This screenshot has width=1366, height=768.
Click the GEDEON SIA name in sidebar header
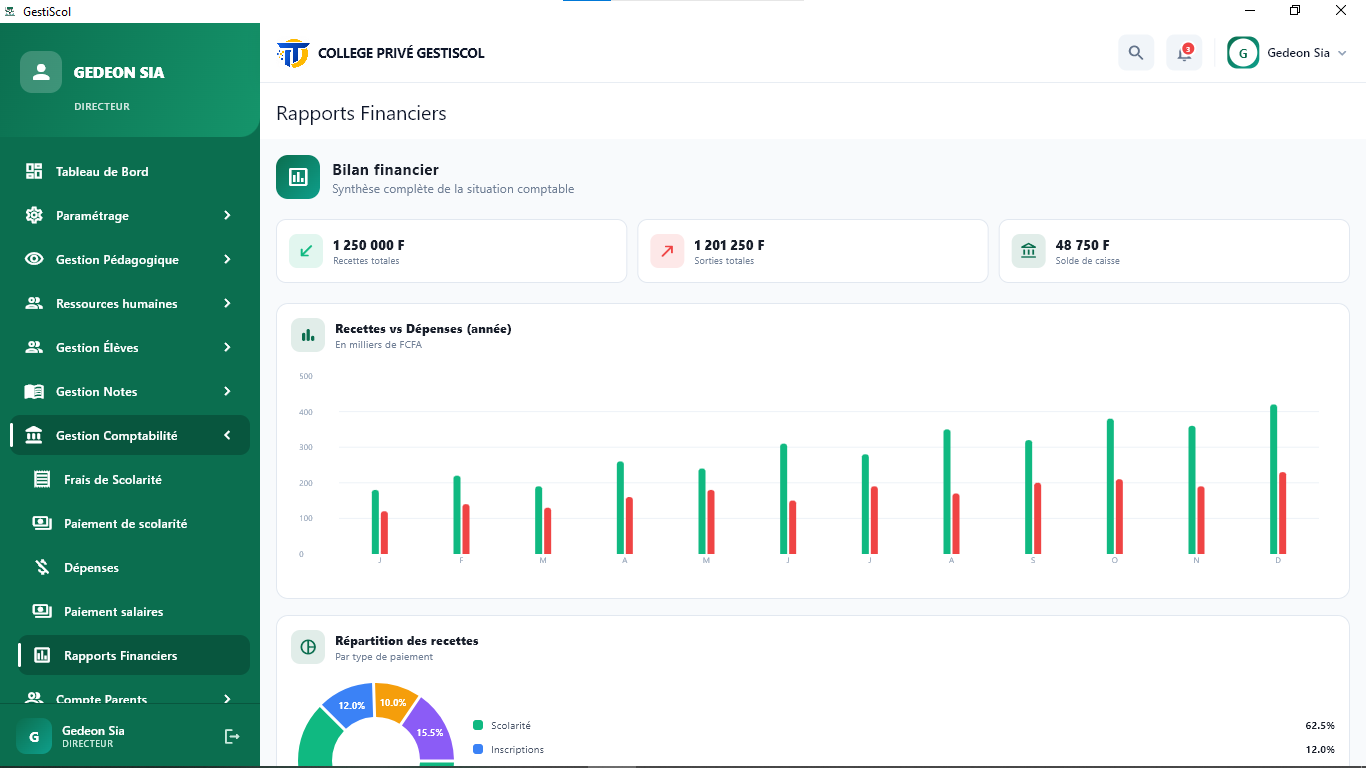(x=119, y=72)
